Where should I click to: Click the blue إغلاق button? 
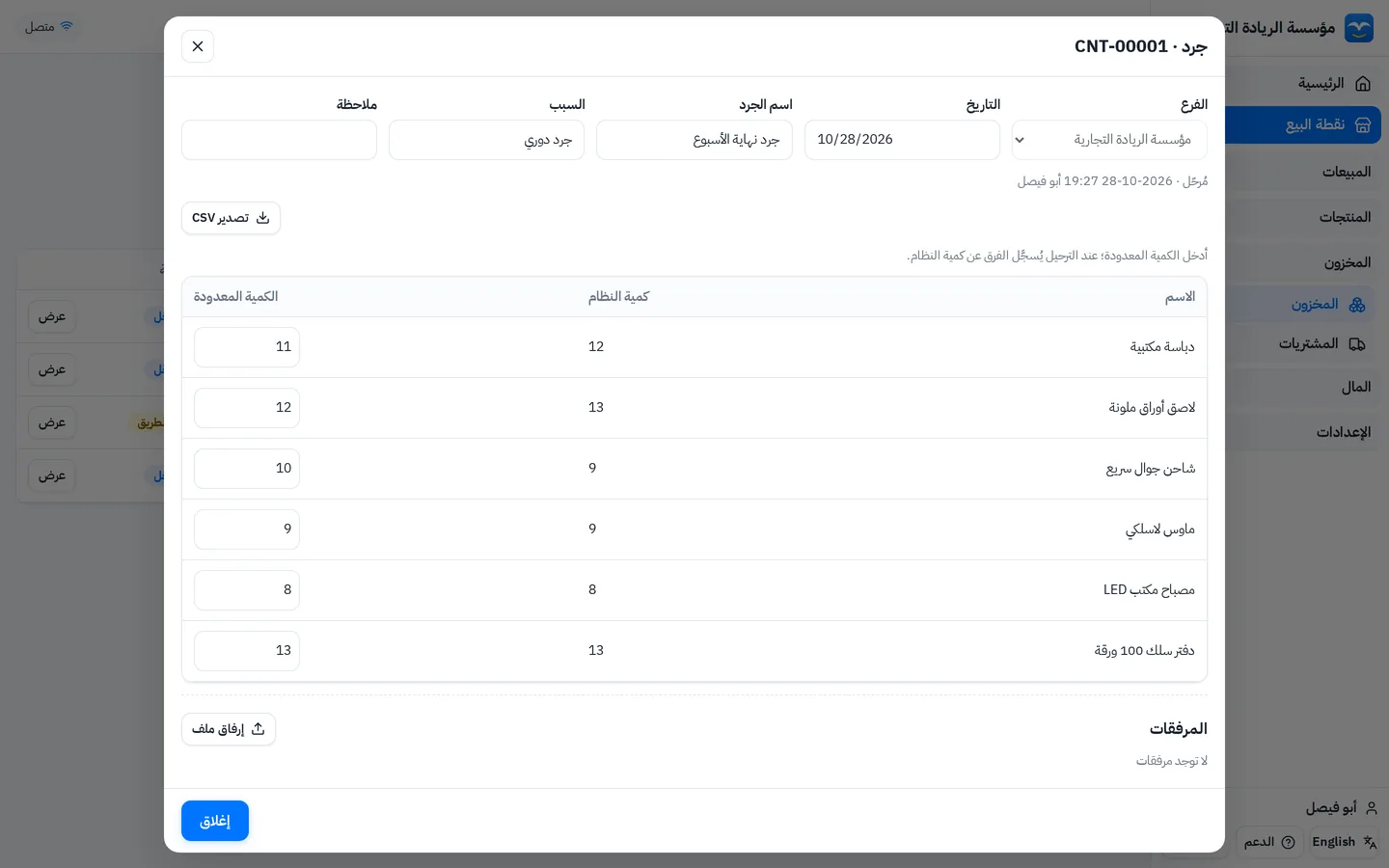(215, 821)
